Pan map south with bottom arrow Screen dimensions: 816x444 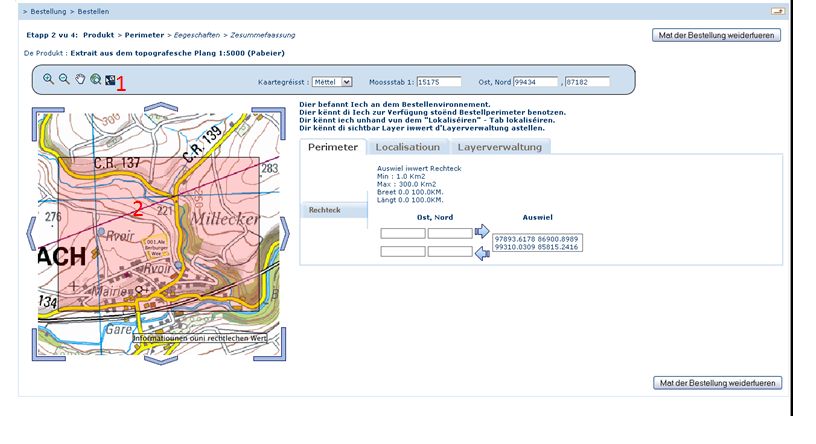160,360
